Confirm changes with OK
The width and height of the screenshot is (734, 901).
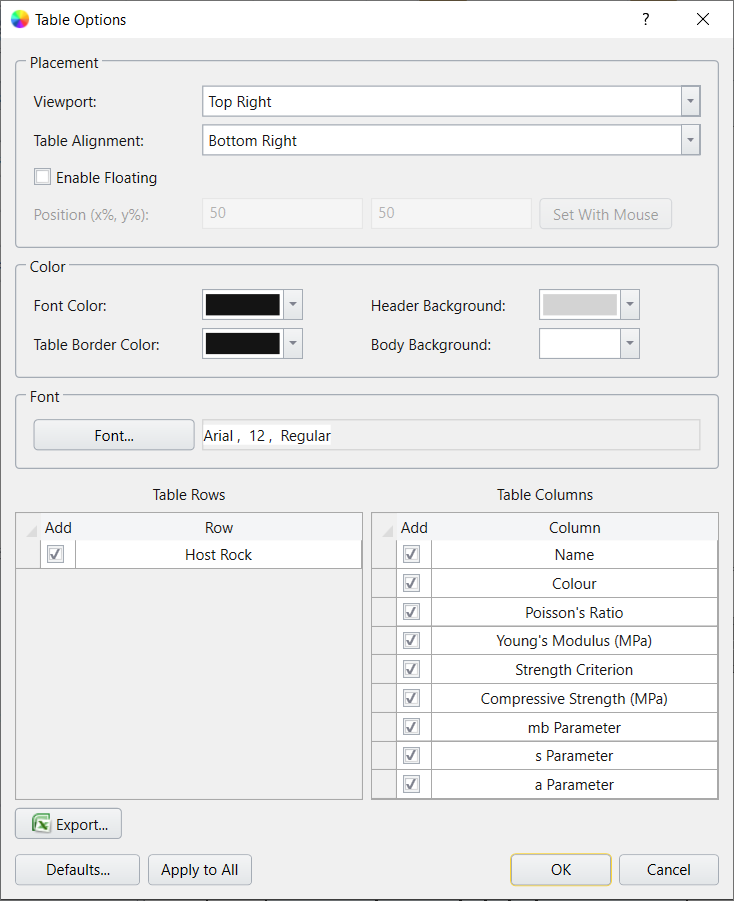tap(560, 869)
